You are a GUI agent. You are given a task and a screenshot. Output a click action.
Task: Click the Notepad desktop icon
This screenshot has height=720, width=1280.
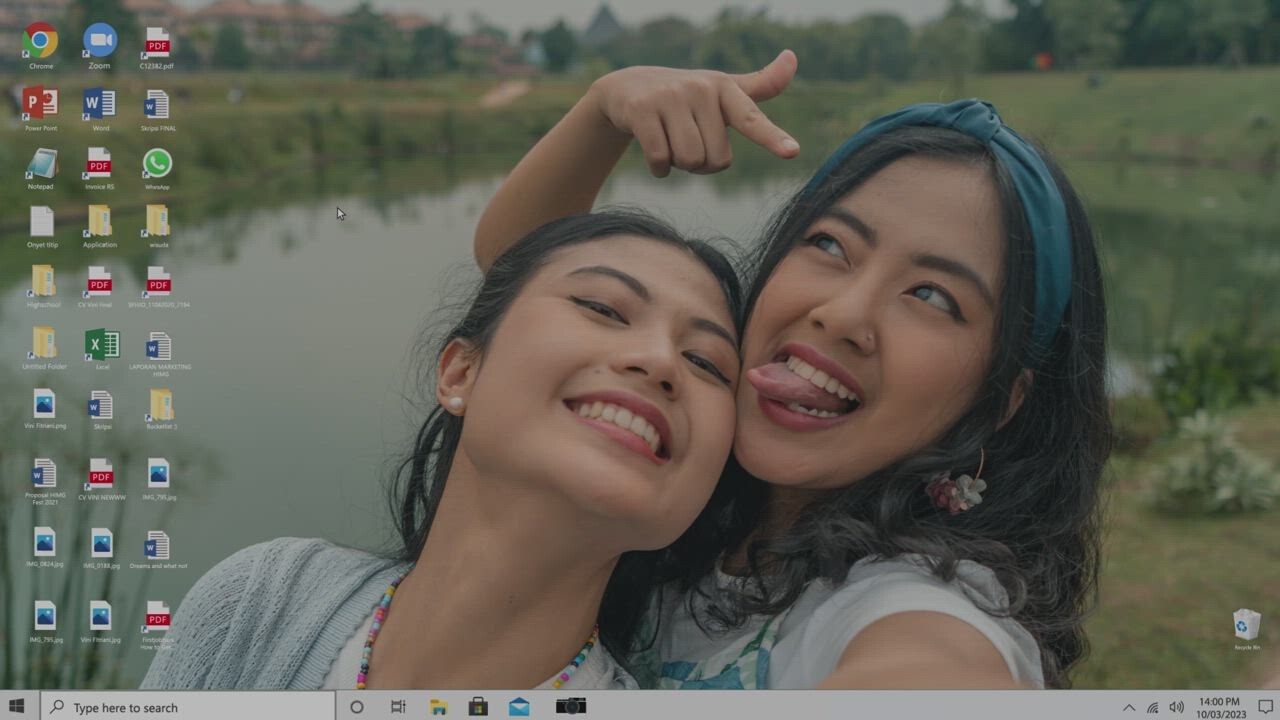click(x=41, y=164)
